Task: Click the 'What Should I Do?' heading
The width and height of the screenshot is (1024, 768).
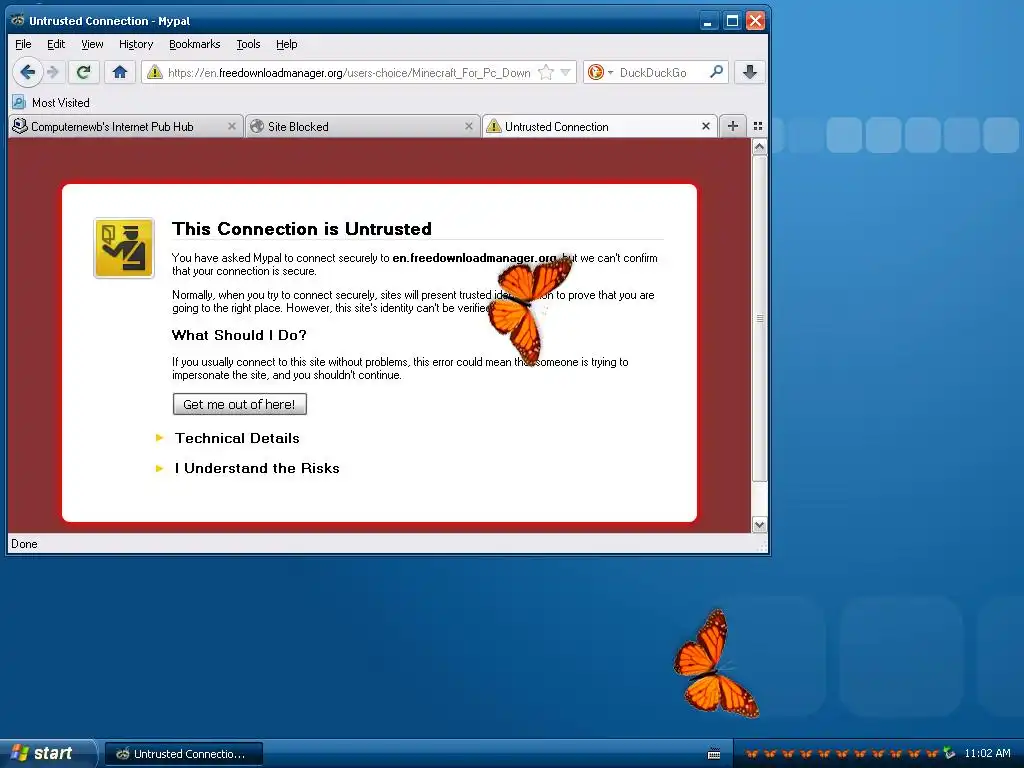Action: click(x=239, y=335)
